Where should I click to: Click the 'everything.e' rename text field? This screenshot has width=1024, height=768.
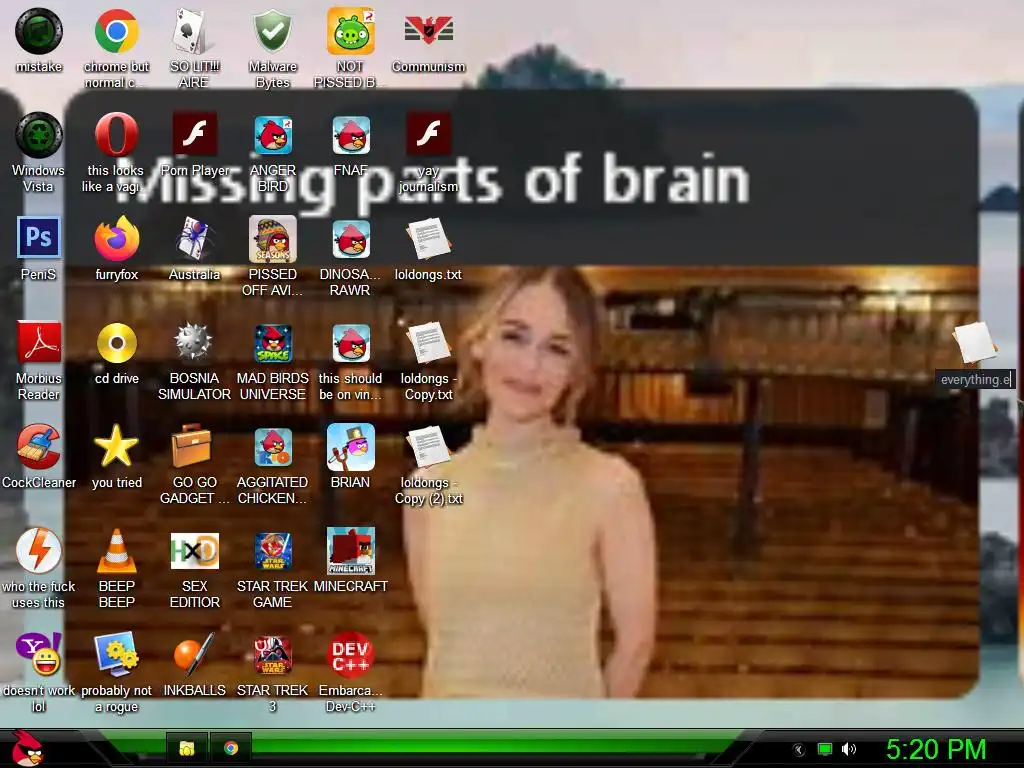click(976, 379)
